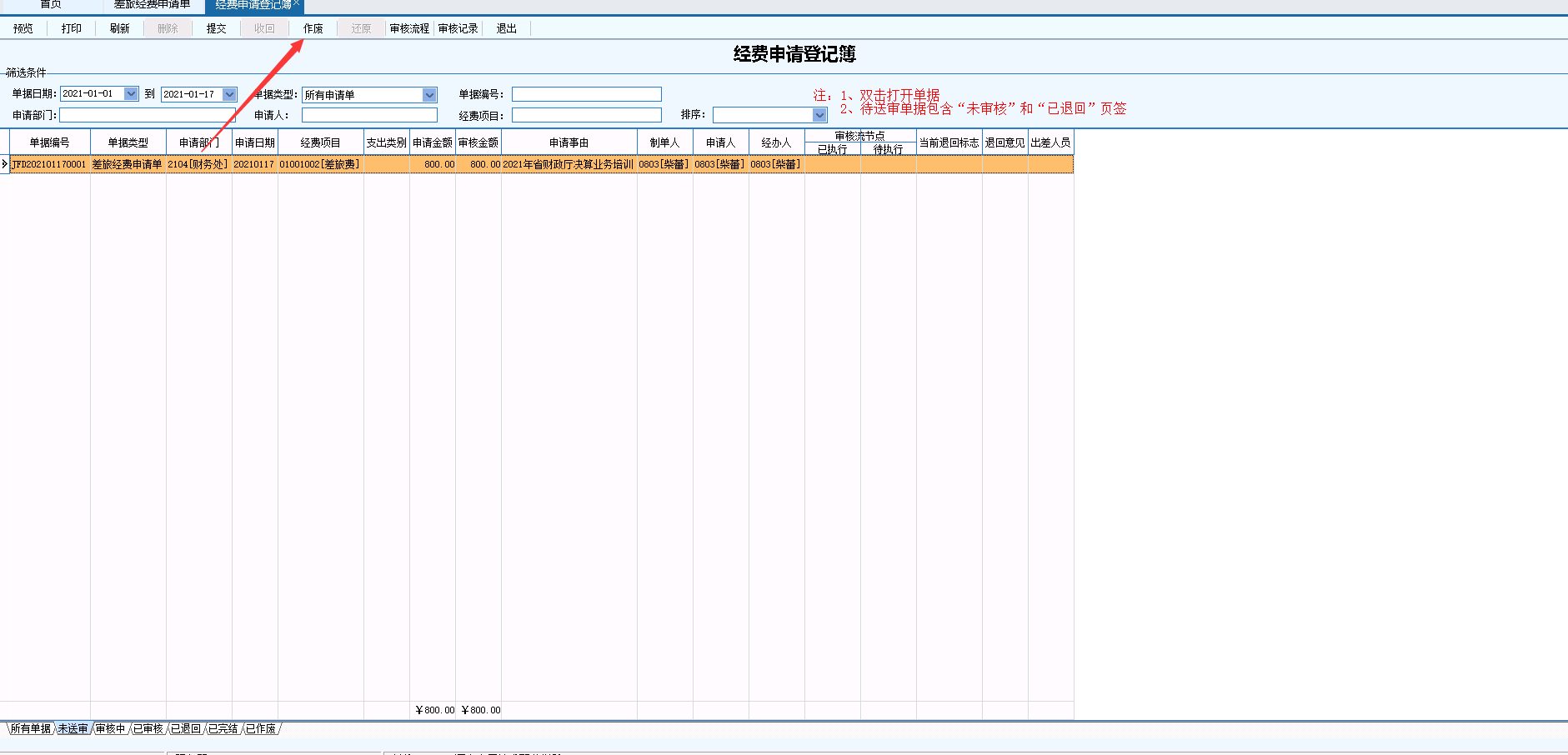Screen dimensions: 1568x755
Task: Click the 预览 toolbar button
Action: tap(23, 28)
